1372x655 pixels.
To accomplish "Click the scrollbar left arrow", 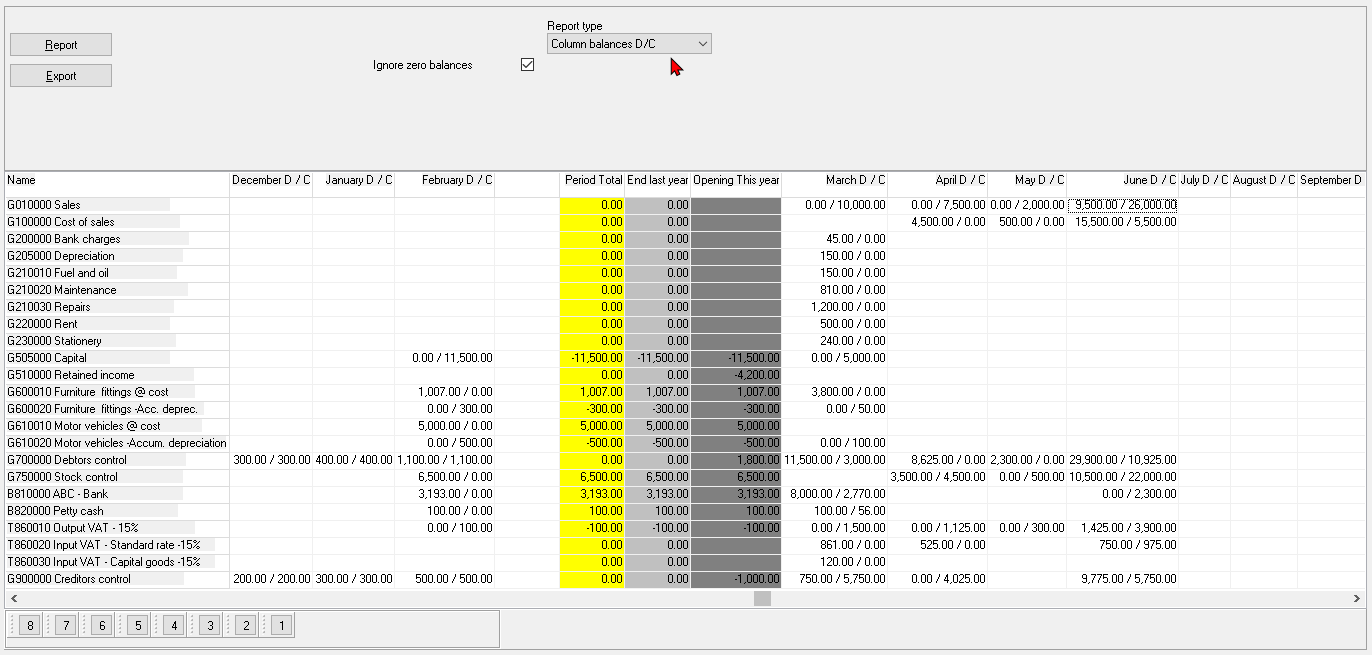I will tap(13, 598).
